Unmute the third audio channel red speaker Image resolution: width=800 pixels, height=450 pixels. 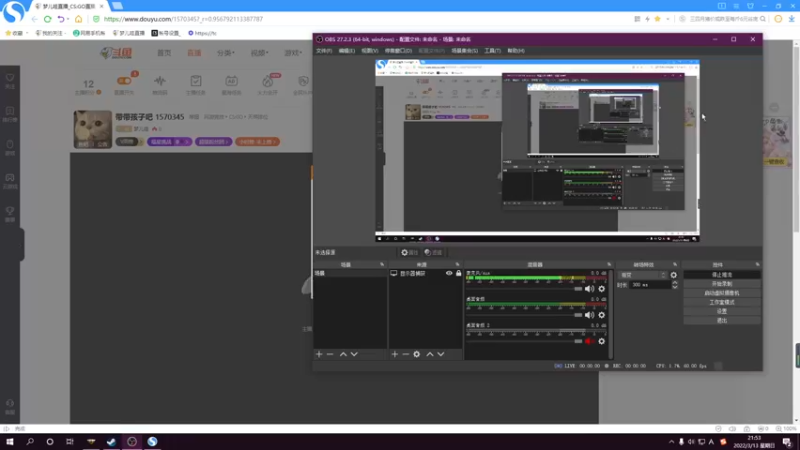589,341
